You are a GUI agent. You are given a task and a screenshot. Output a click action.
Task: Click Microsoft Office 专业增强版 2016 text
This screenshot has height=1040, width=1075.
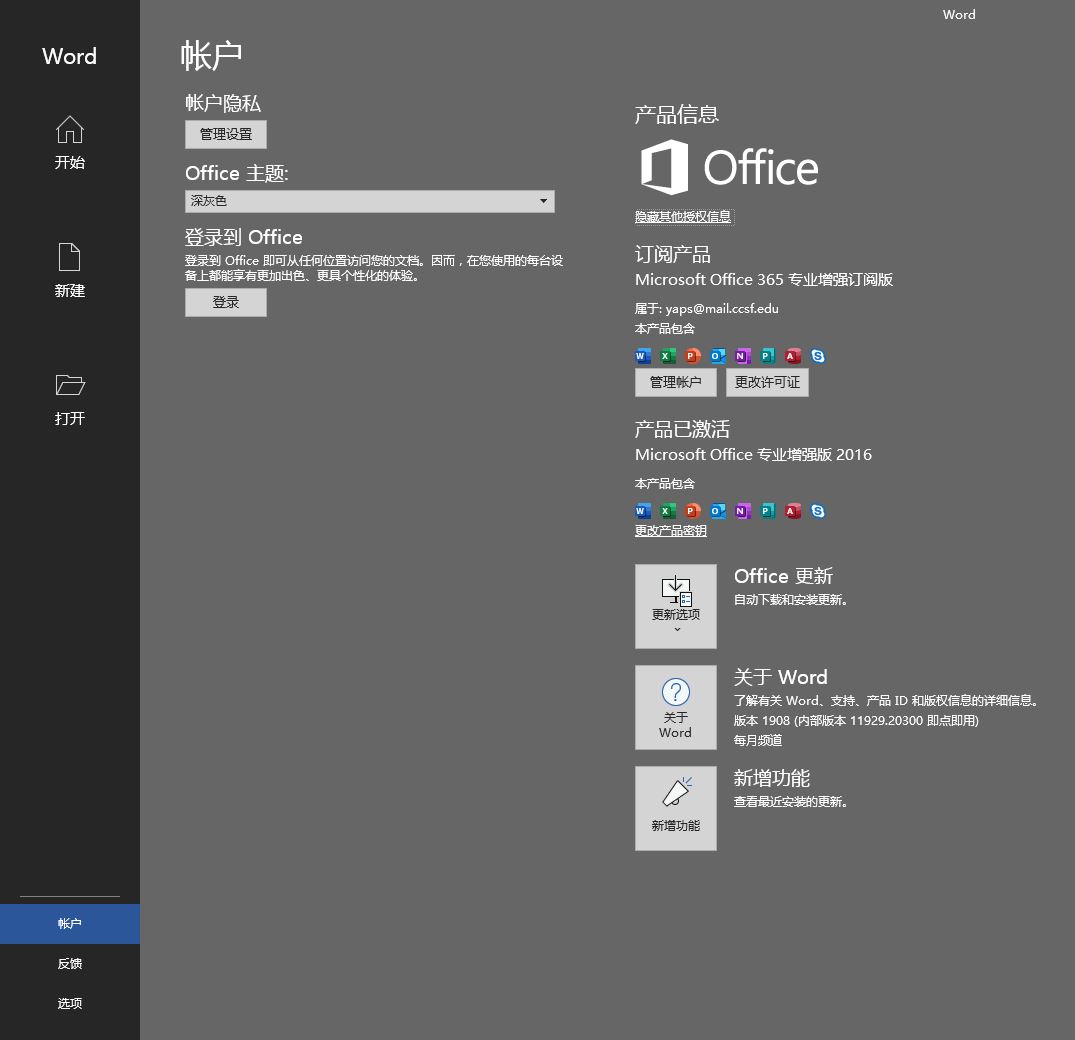753,455
